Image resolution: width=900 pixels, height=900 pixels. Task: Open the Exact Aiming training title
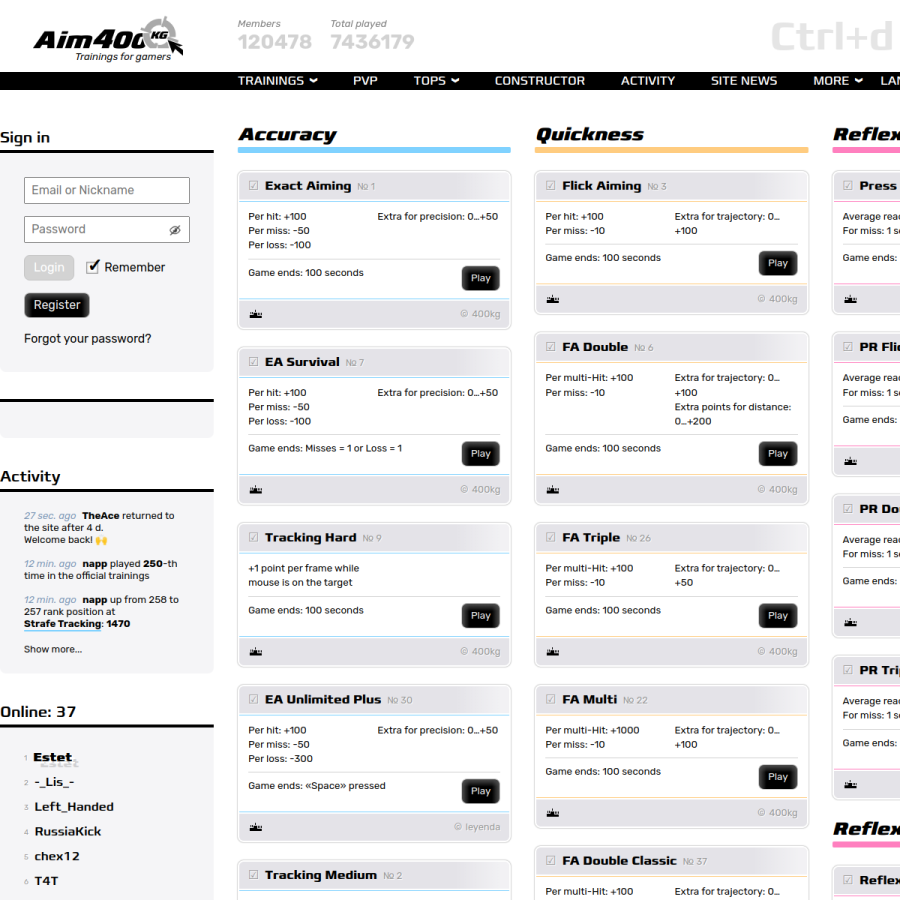(x=308, y=186)
